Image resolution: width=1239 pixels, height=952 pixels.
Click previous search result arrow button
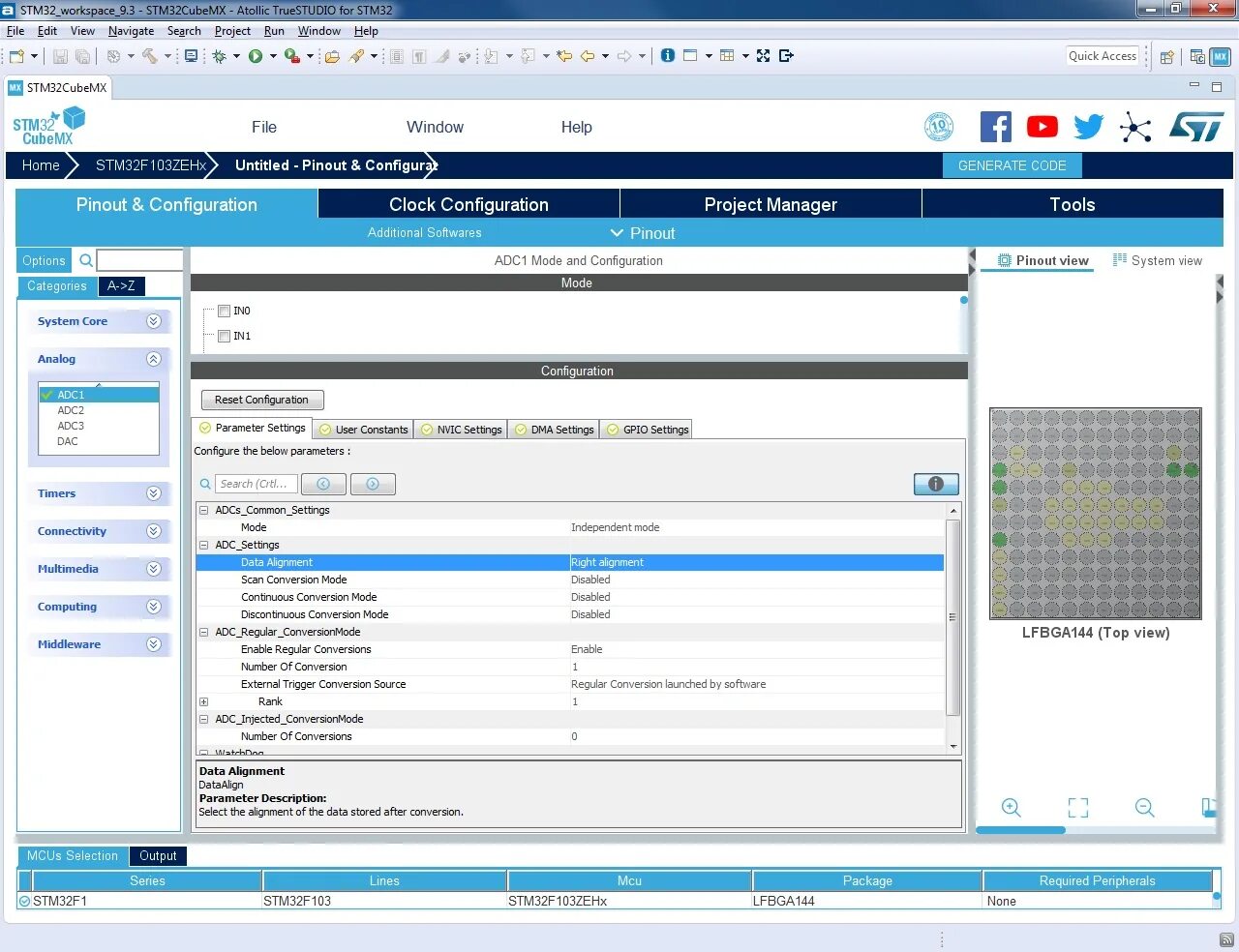click(x=323, y=484)
